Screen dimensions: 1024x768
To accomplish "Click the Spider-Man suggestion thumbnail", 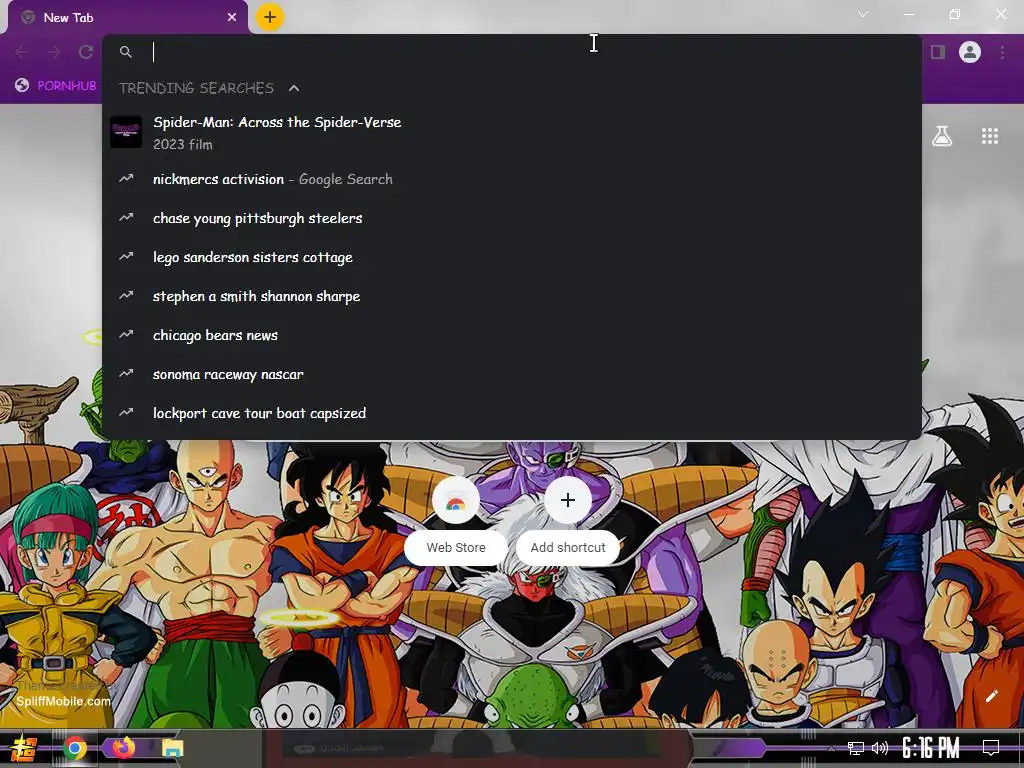I will pyautogui.click(x=126, y=132).
